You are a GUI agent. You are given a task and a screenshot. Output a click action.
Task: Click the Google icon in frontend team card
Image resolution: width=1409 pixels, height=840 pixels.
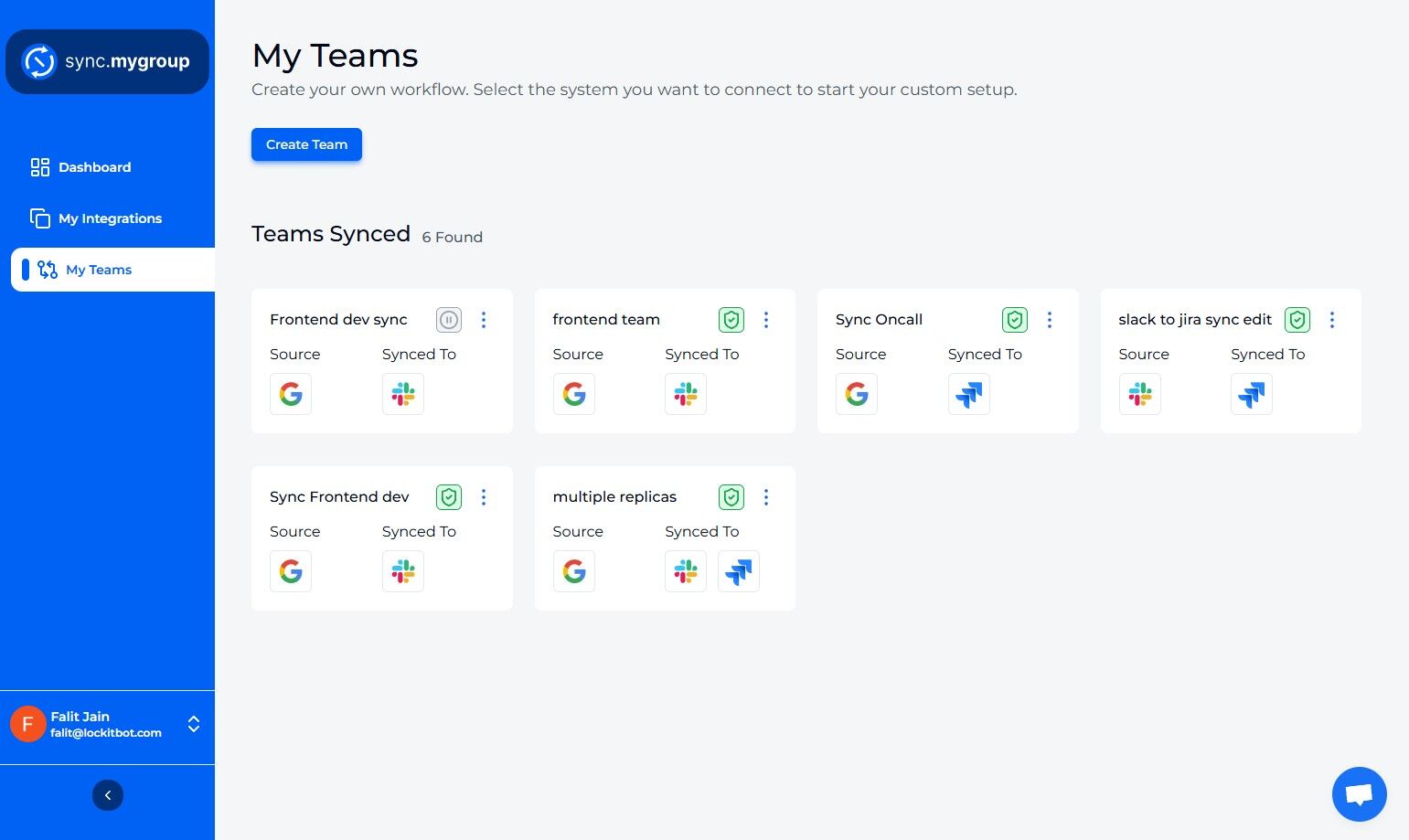point(574,394)
